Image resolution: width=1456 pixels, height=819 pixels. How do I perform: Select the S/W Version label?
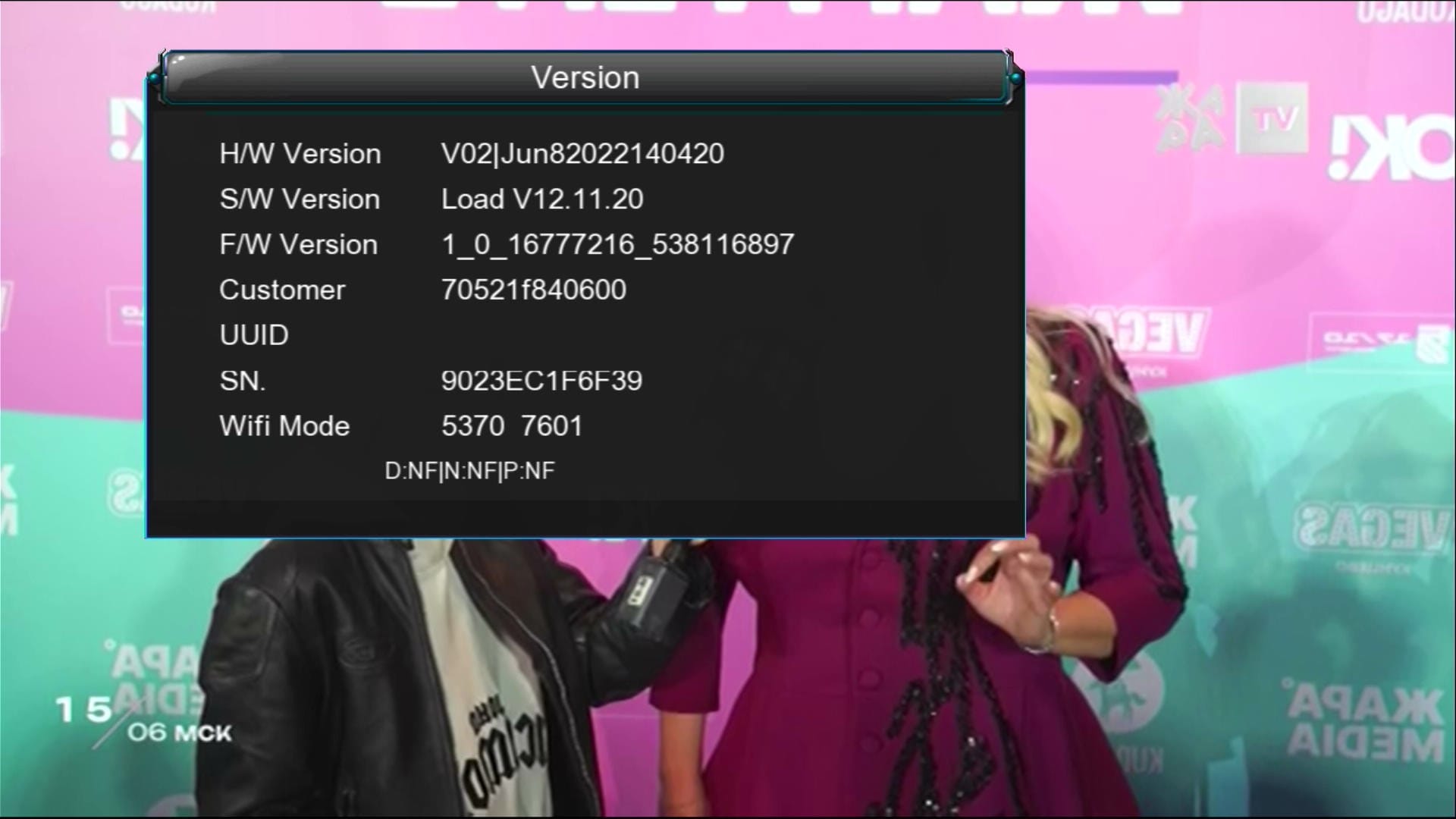point(300,199)
